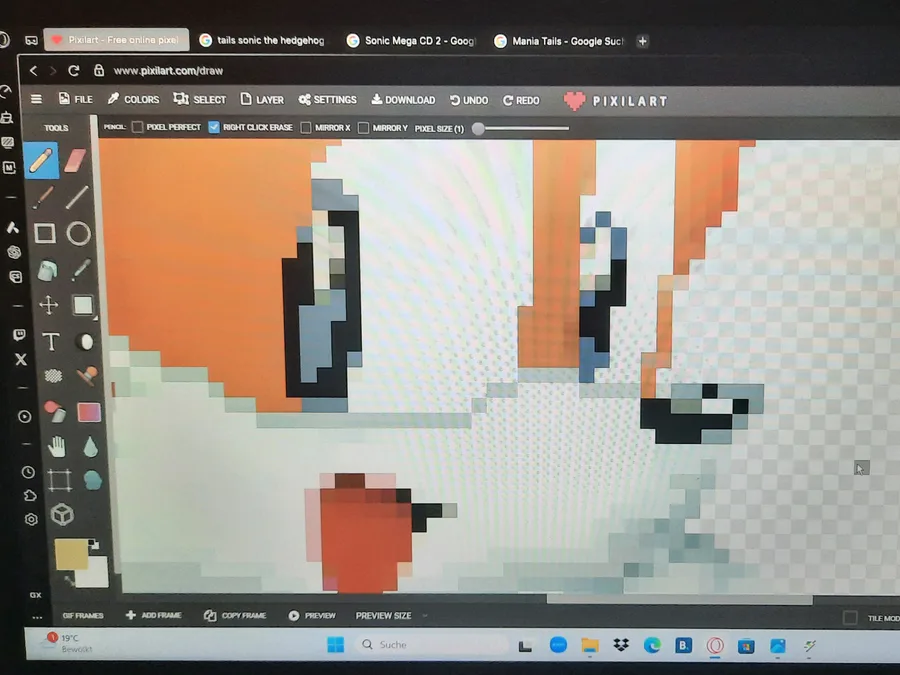
Task: Click the address bar URL
Action: [168, 71]
